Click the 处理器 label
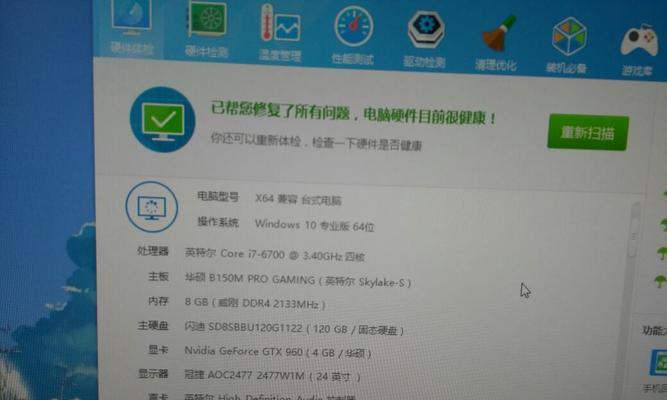The width and height of the screenshot is (667, 400). [153, 251]
